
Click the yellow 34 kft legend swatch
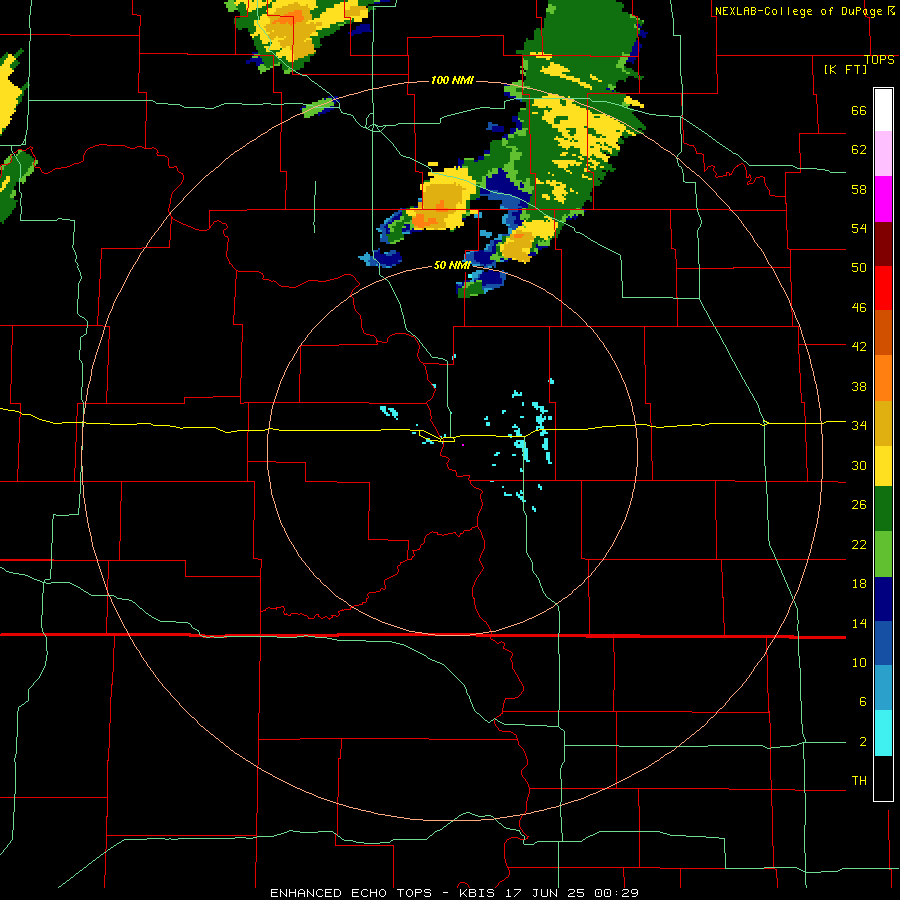click(883, 466)
